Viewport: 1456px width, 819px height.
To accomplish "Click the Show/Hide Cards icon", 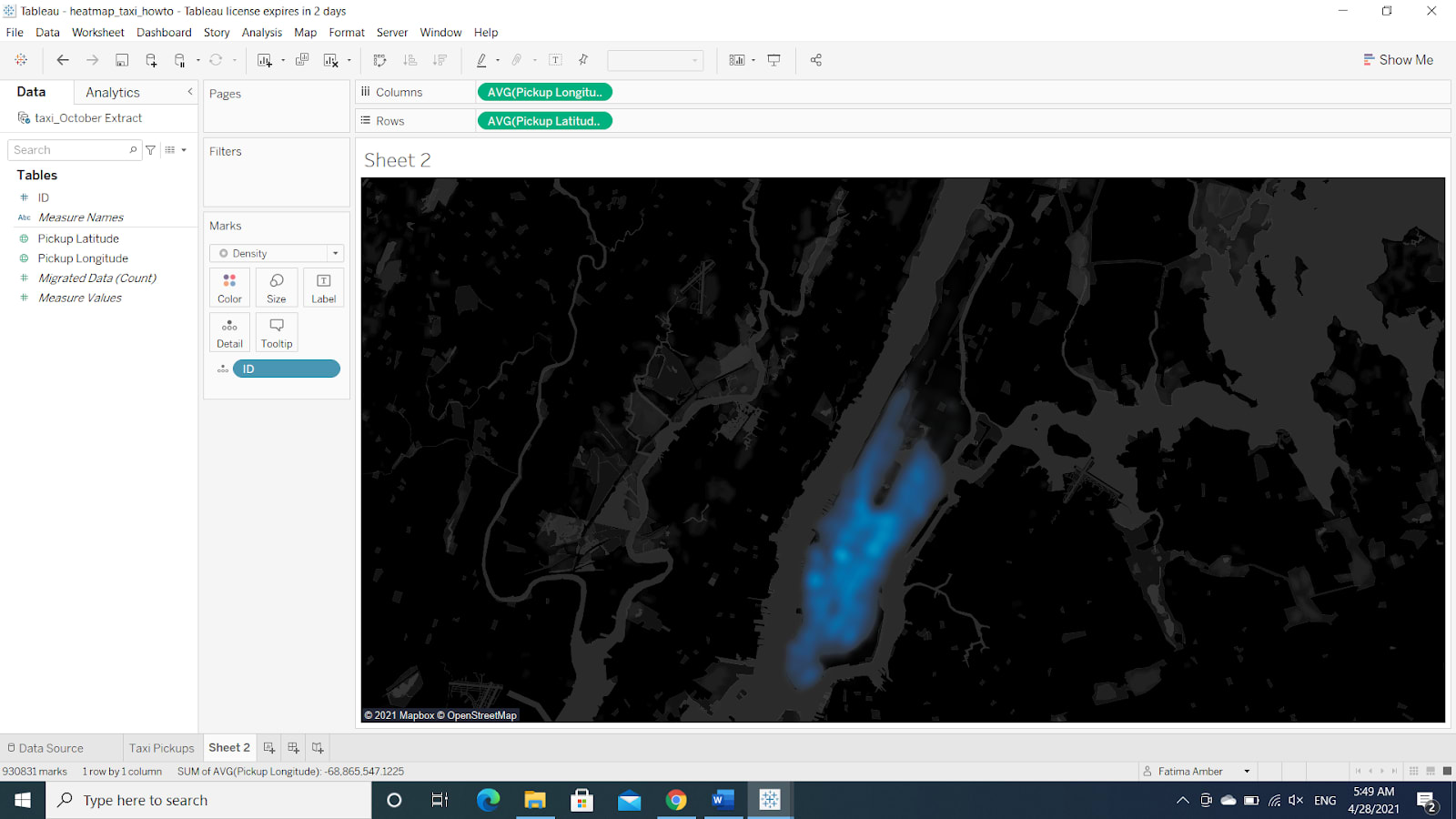I will [737, 60].
